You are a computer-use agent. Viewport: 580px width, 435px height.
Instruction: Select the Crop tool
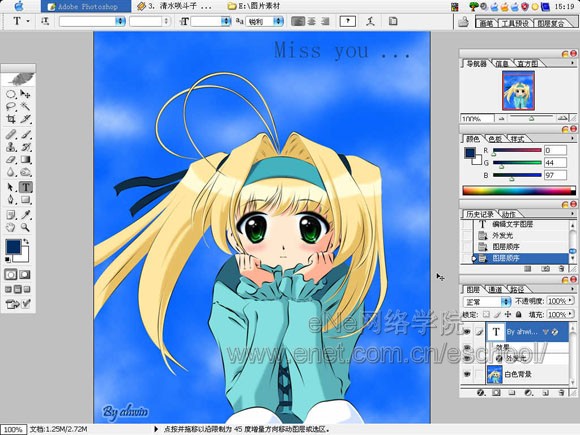(x=11, y=119)
